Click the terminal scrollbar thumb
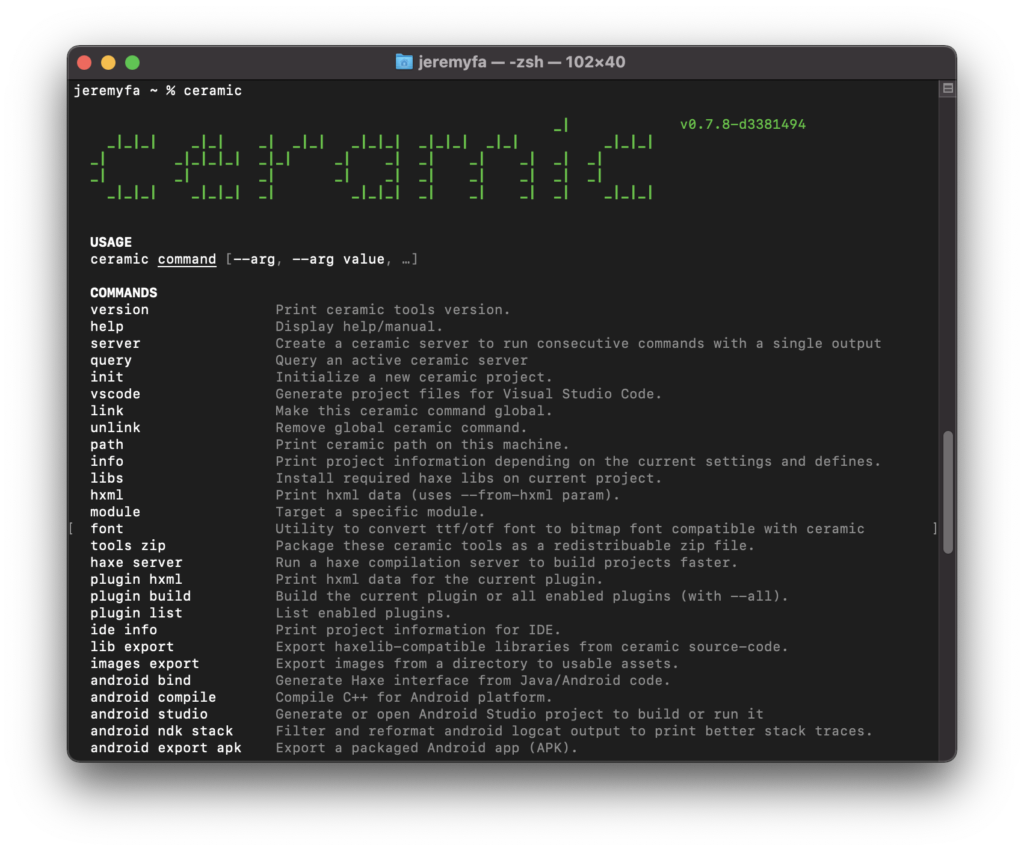Screen dimensions: 1024x851 click(948, 492)
